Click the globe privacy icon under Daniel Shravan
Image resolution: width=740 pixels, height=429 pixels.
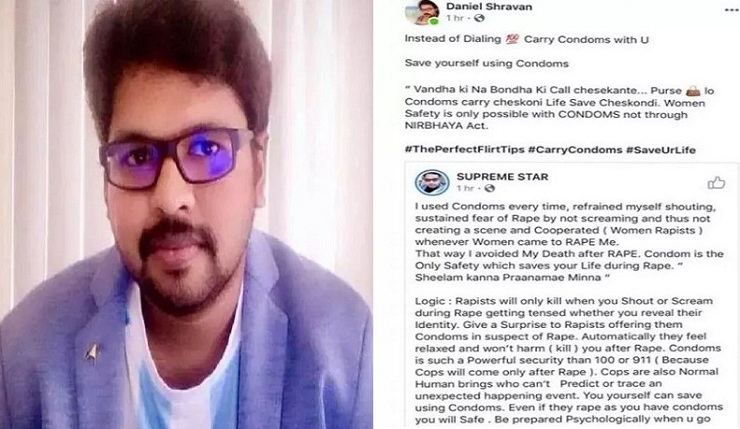pos(479,18)
